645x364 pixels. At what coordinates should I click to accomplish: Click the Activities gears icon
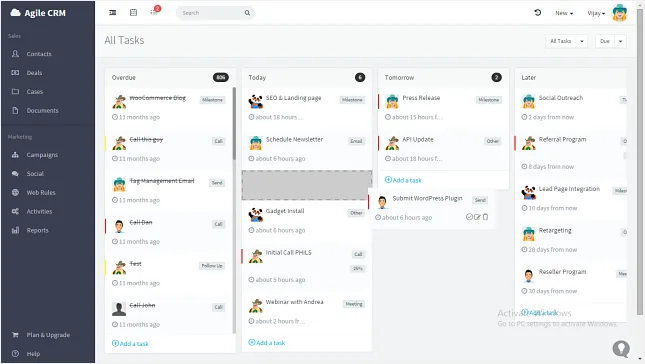pos(15,211)
